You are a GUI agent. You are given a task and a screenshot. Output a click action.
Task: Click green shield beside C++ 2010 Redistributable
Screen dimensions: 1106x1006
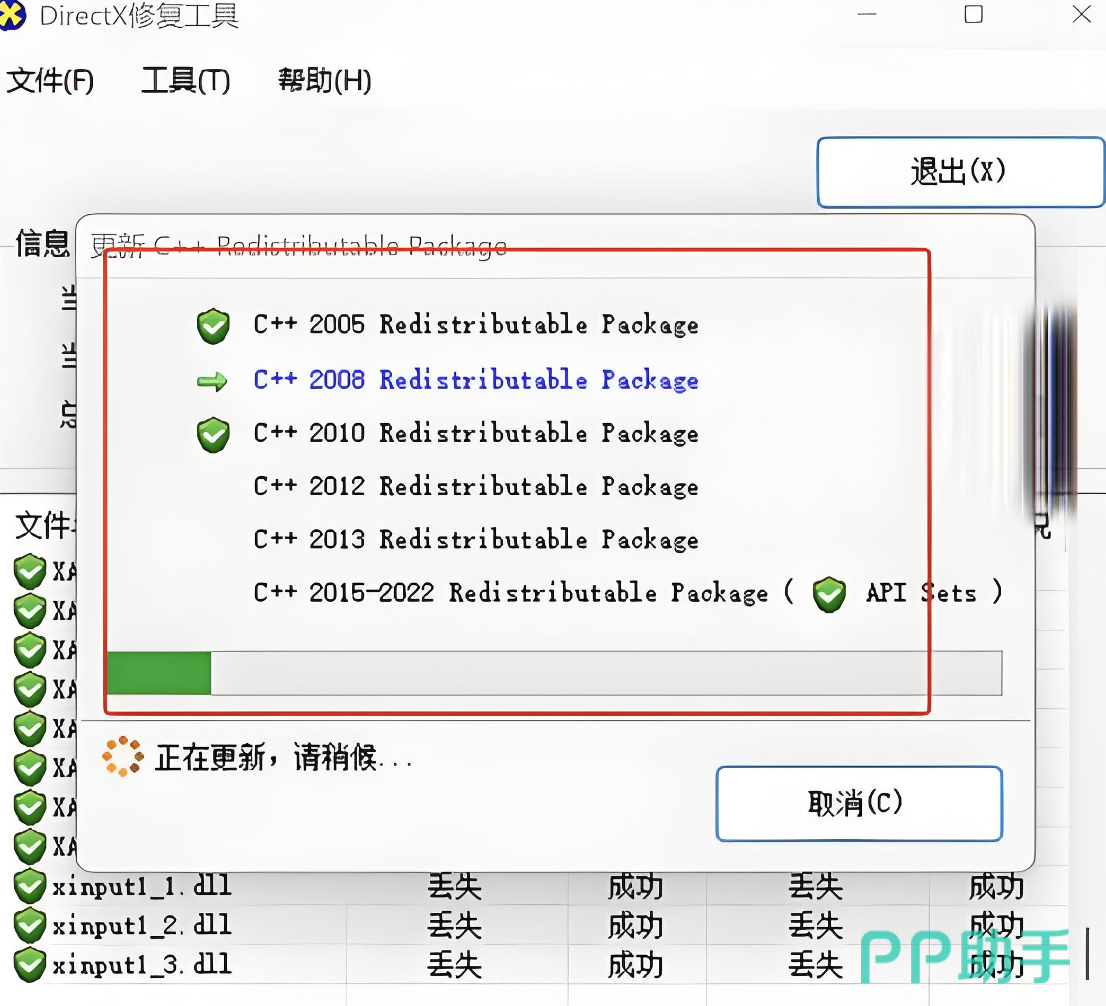[x=213, y=434]
